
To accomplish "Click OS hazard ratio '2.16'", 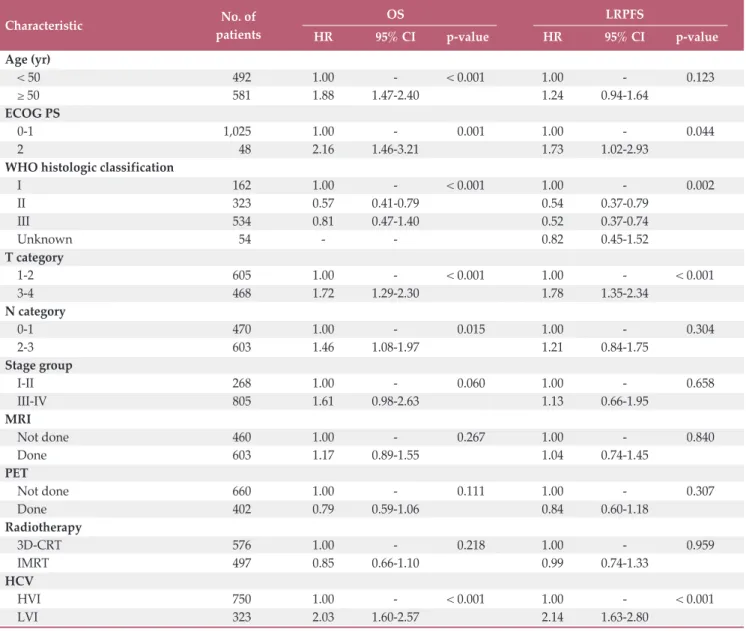I will pyautogui.click(x=324, y=149).
